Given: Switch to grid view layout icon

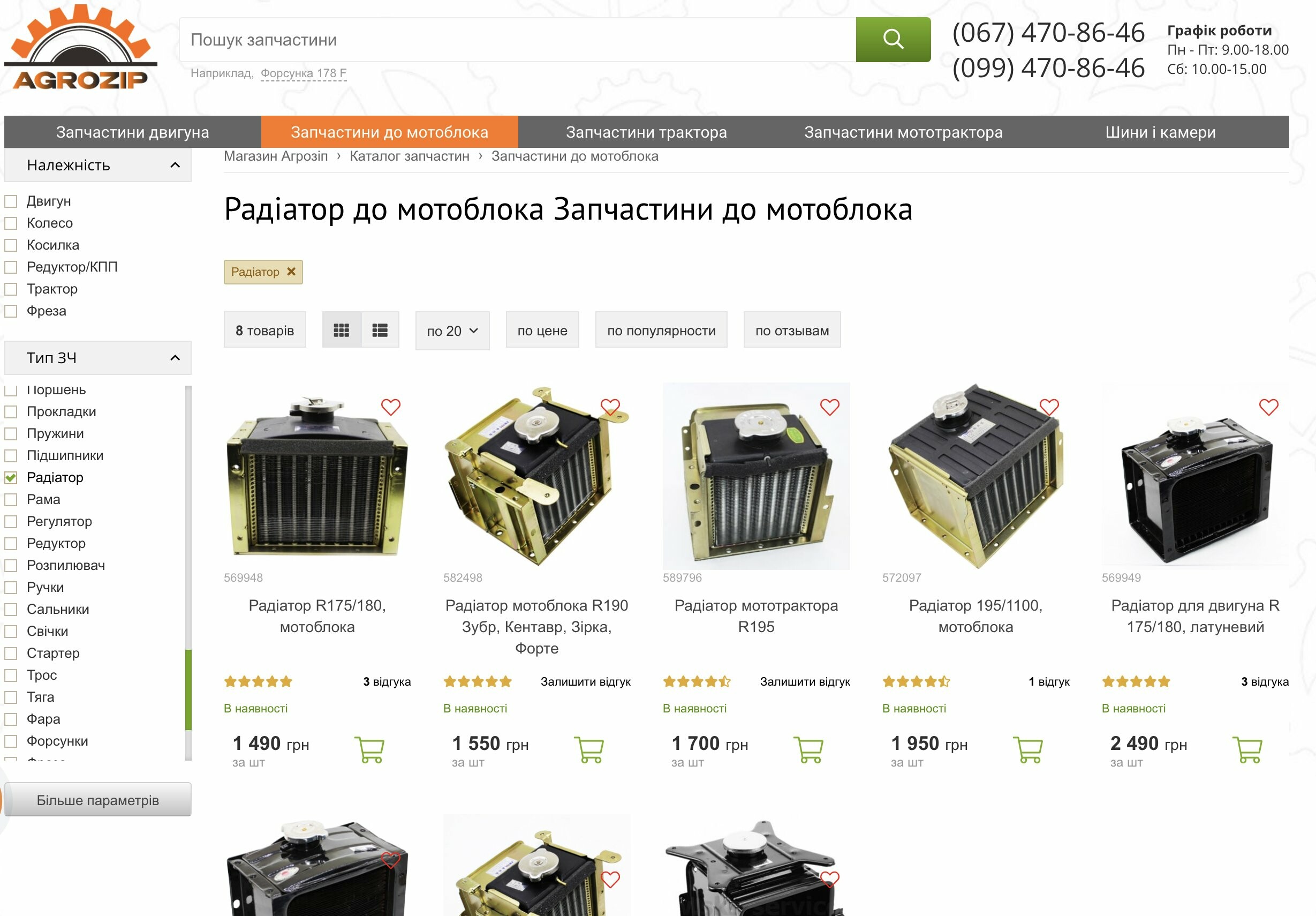Looking at the screenshot, I should (342, 331).
